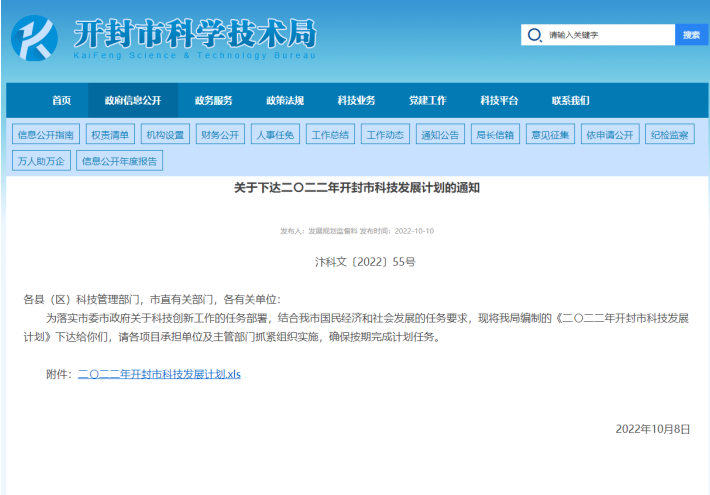Click the 机构设置 sub-navigation button
The width and height of the screenshot is (710, 495).
[x=165, y=135]
